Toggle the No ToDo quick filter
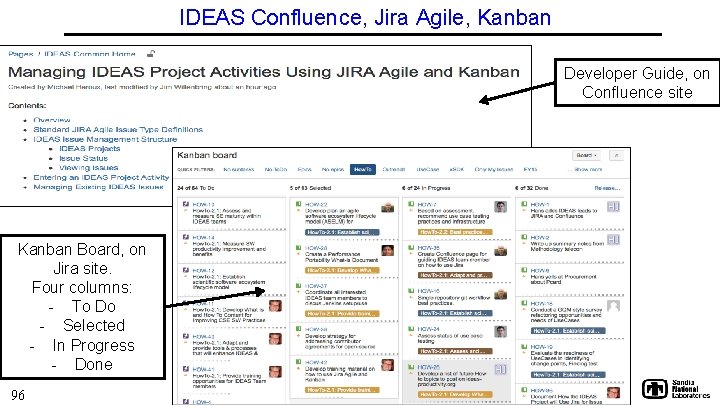 276,169
